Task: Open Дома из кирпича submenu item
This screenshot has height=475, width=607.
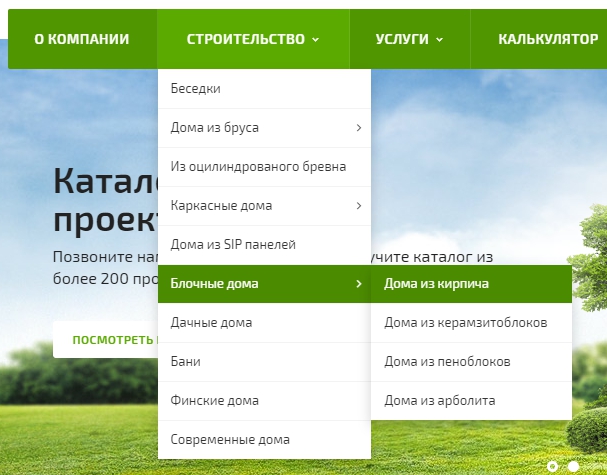Action: pos(472,284)
